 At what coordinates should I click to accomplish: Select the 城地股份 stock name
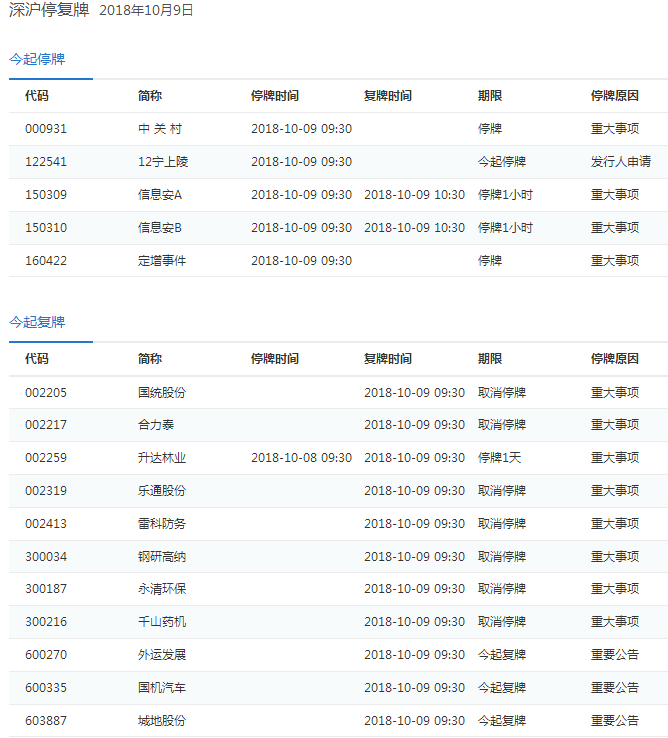click(161, 721)
